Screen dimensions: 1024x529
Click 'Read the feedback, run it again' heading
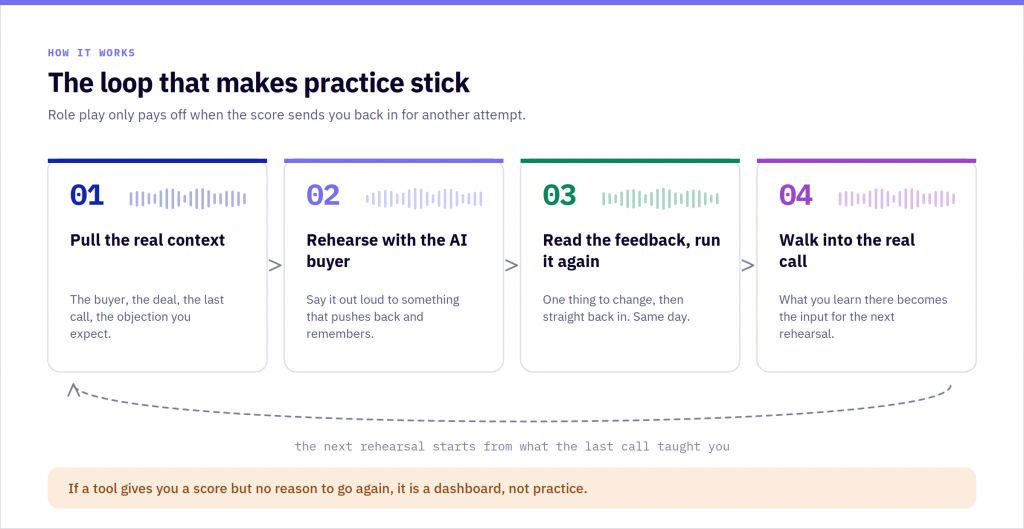(x=632, y=251)
